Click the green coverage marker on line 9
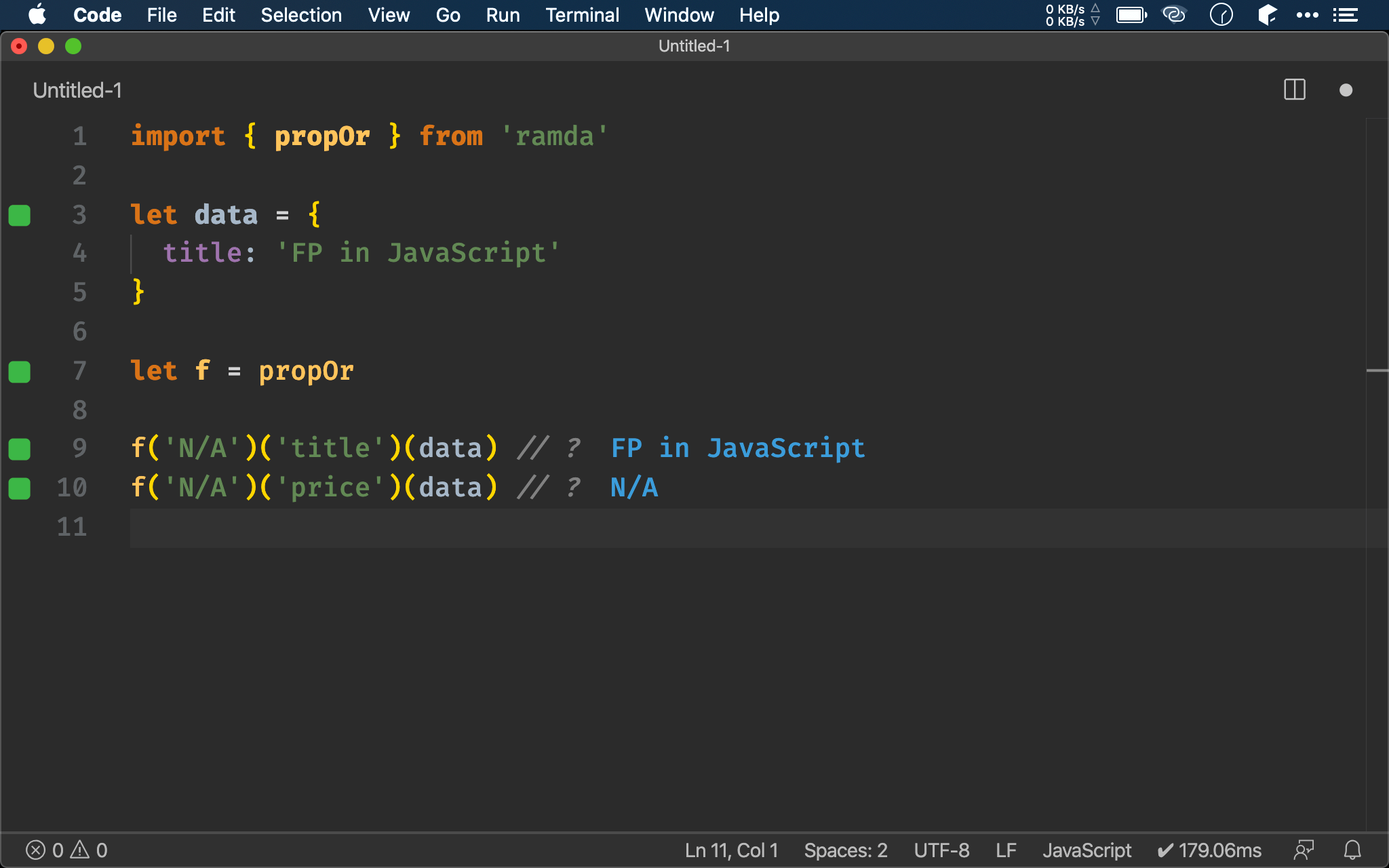This screenshot has width=1389, height=868. (x=20, y=449)
